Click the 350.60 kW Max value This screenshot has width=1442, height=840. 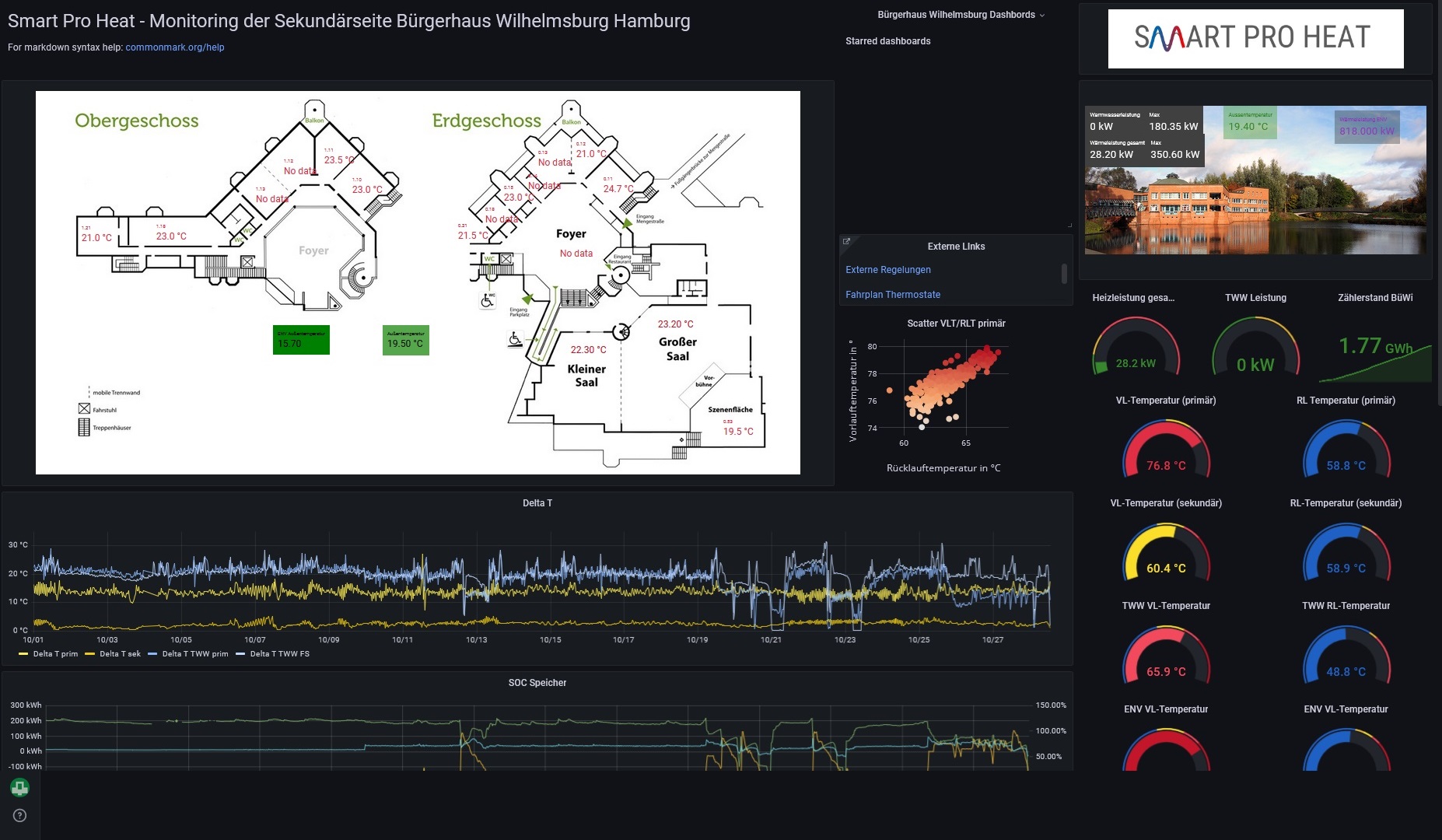point(1174,155)
